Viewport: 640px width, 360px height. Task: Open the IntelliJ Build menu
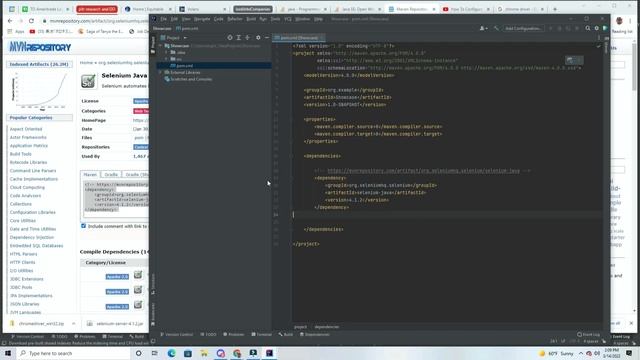(x=251, y=19)
